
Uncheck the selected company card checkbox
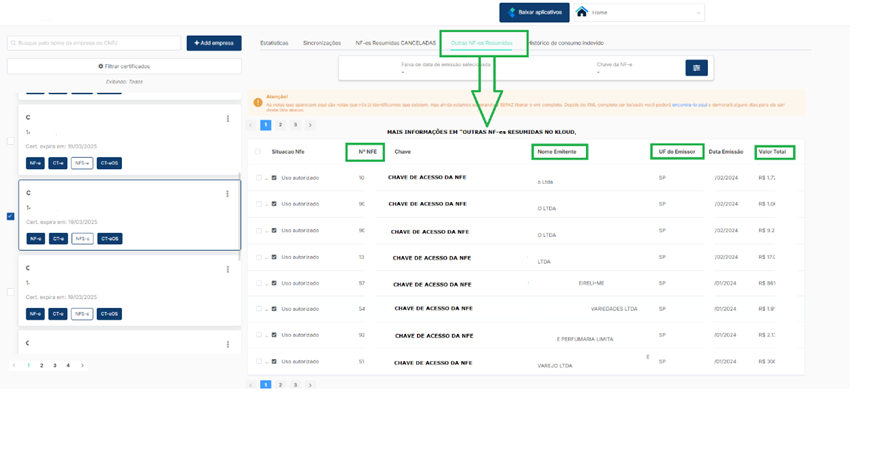(x=11, y=216)
